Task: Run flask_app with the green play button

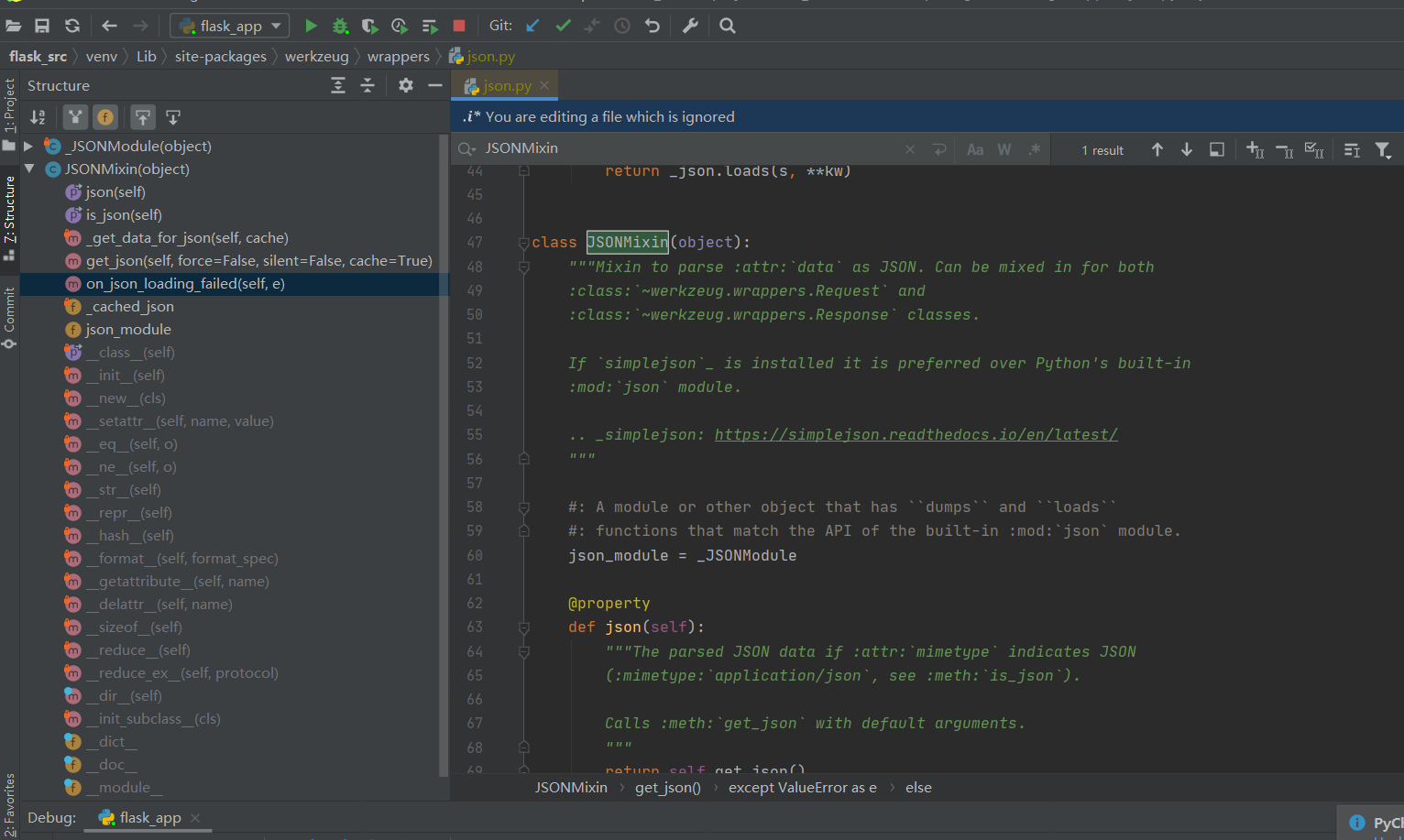Action: [311, 26]
